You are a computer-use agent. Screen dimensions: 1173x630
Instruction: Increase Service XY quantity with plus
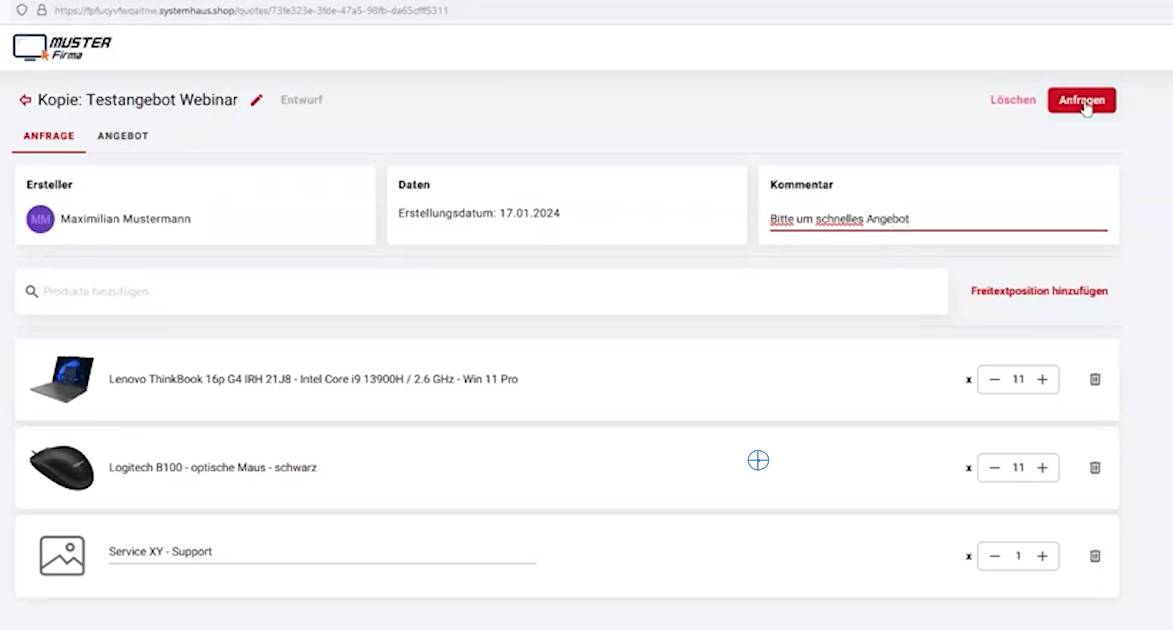tap(1042, 556)
